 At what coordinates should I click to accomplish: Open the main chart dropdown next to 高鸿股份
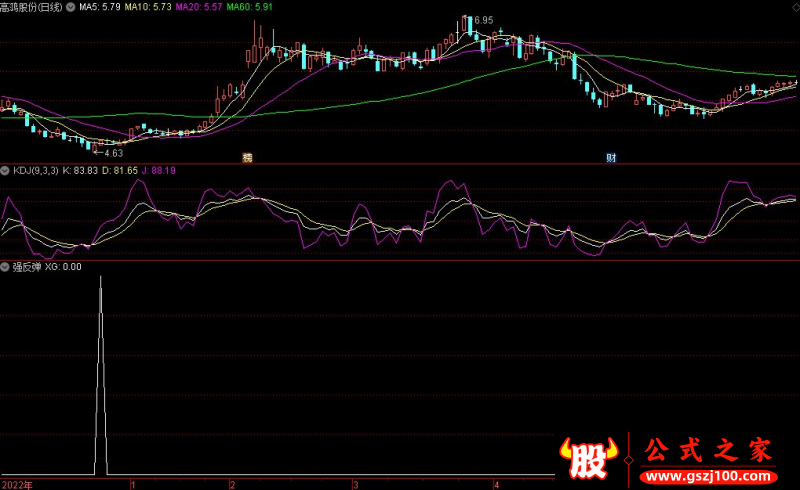pos(70,6)
